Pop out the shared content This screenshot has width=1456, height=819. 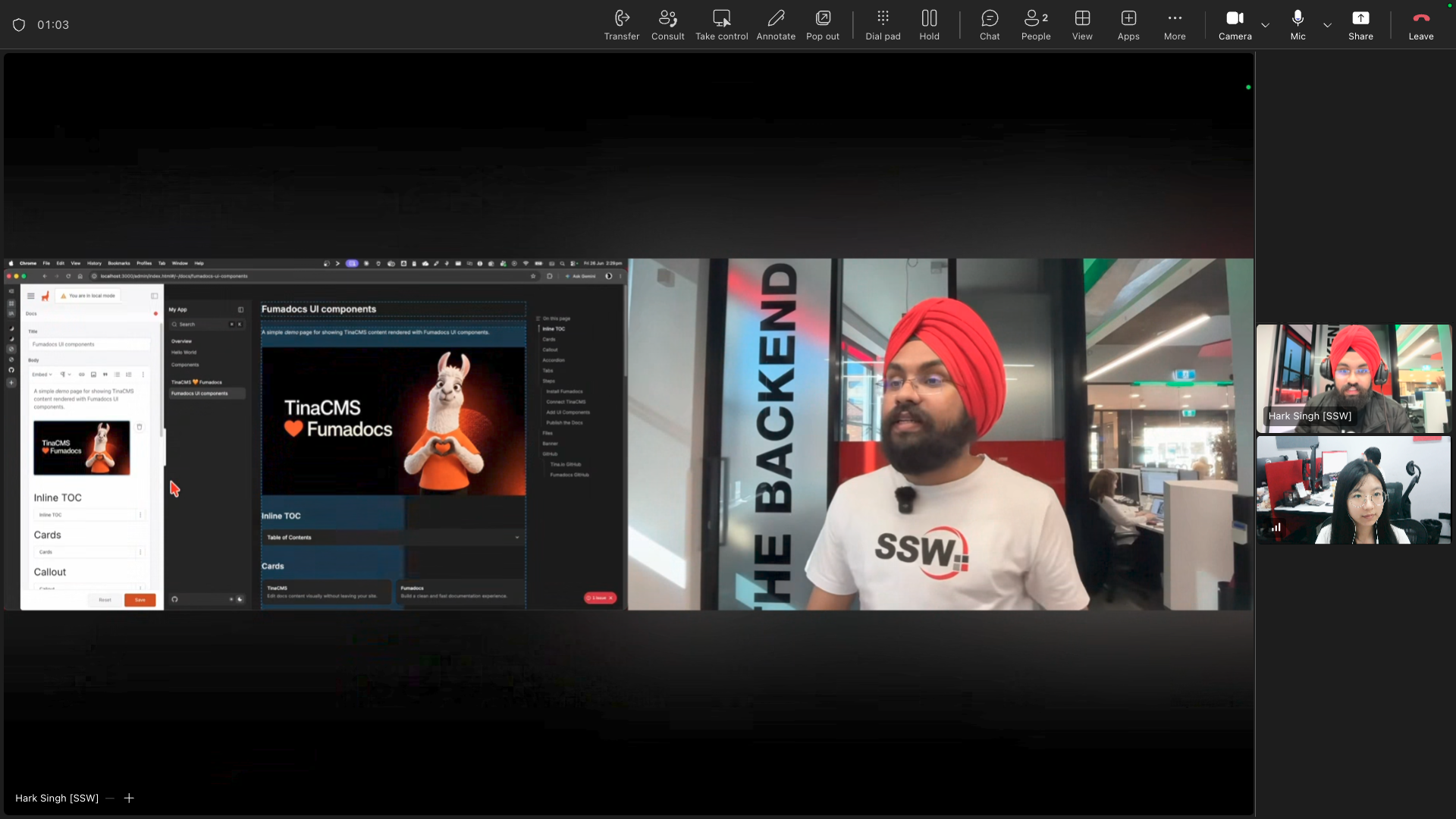[823, 25]
